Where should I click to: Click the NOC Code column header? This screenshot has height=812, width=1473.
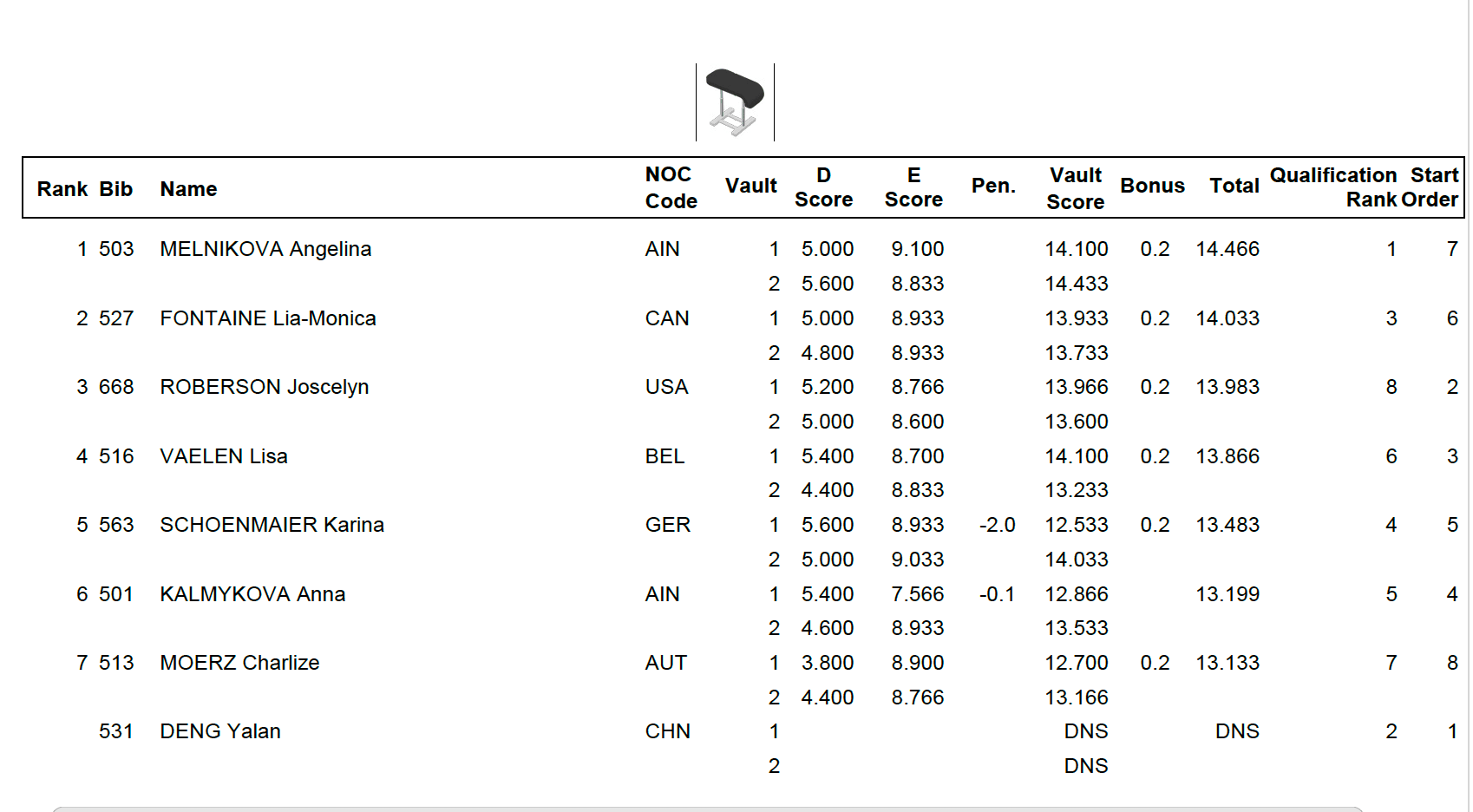(x=671, y=188)
